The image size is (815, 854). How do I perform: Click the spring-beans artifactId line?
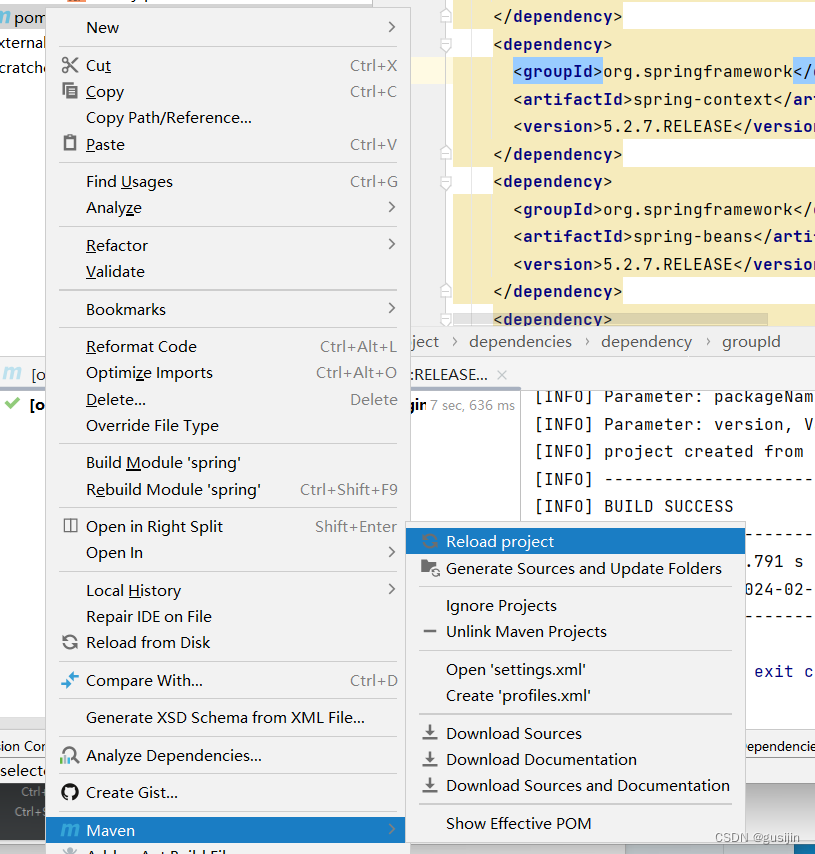point(664,236)
